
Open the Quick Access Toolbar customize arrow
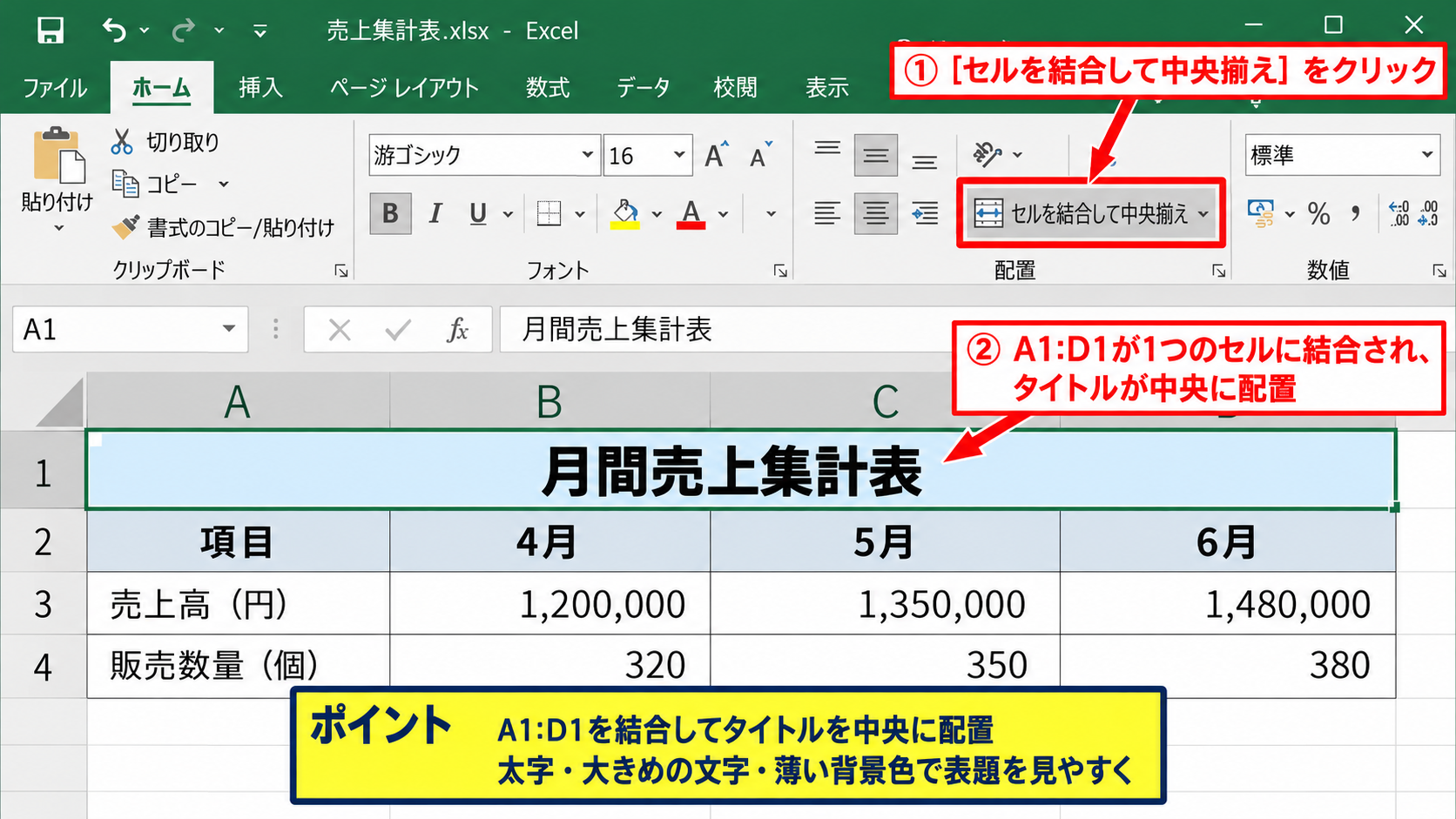(260, 31)
